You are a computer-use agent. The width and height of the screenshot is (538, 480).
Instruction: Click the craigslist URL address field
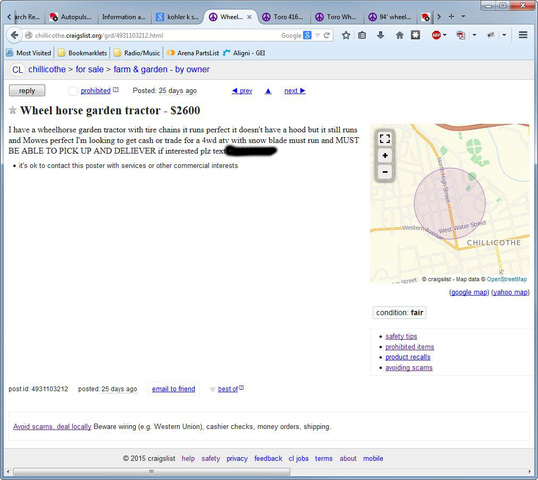tap(151, 35)
